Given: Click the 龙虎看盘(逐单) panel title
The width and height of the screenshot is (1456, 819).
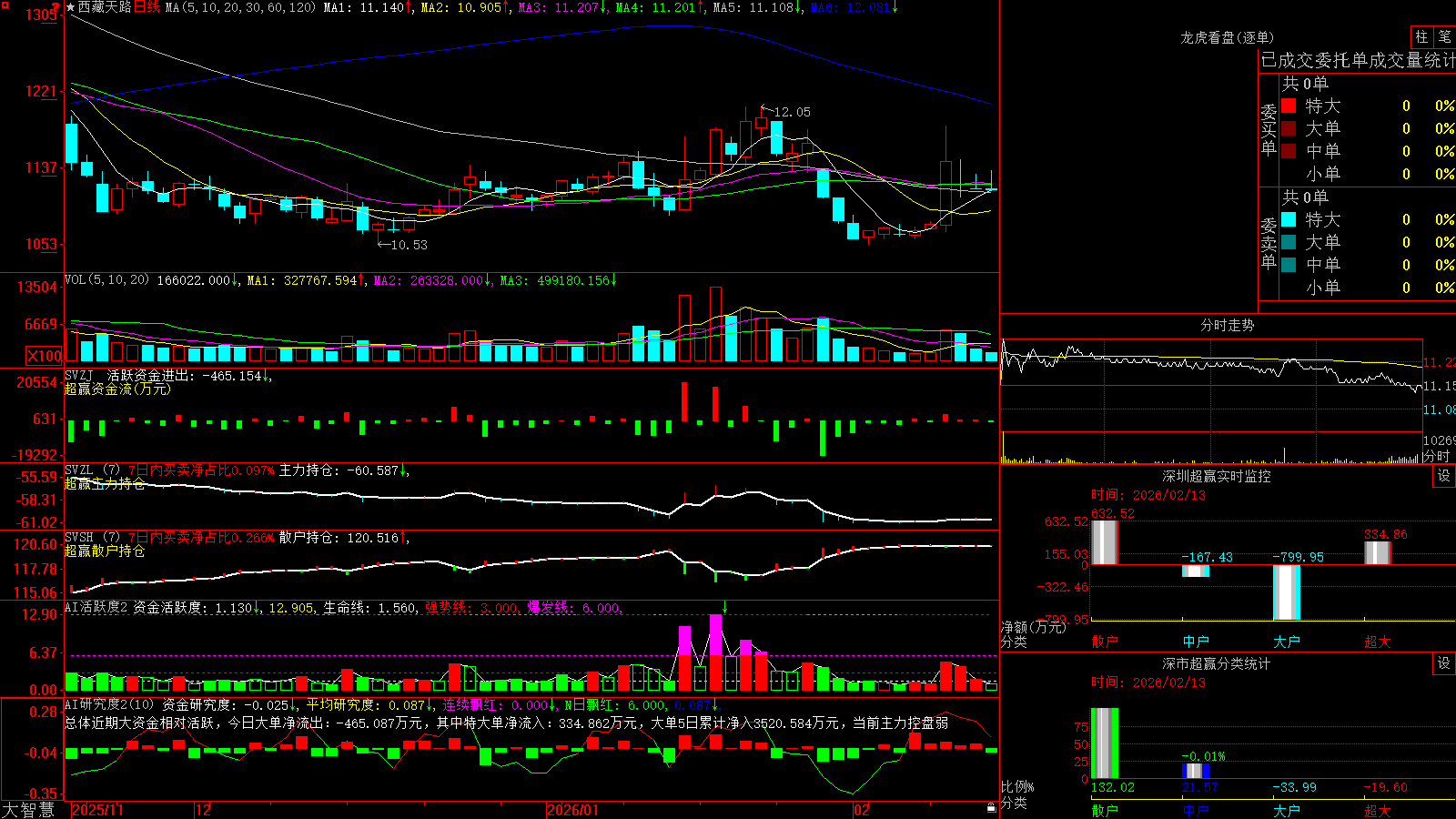Looking at the screenshot, I should pyautogui.click(x=1228, y=37).
